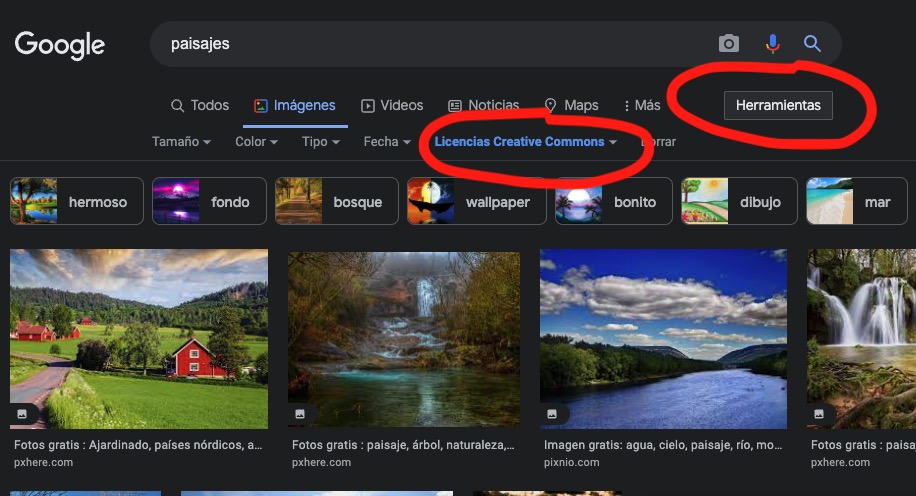Click pxhere.com under forest waterfall photo

(x=321, y=462)
